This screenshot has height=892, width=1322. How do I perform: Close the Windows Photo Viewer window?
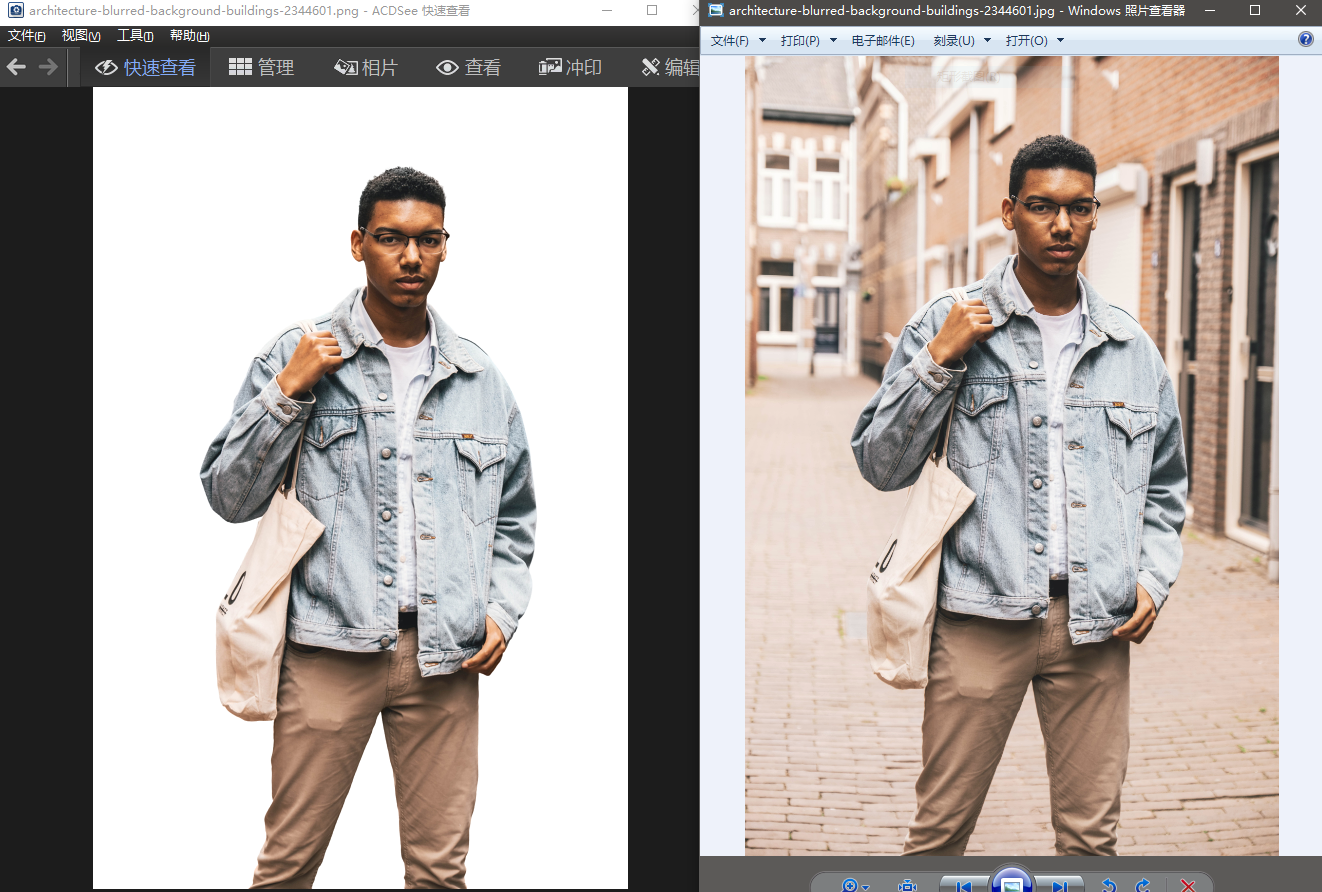(x=1299, y=11)
